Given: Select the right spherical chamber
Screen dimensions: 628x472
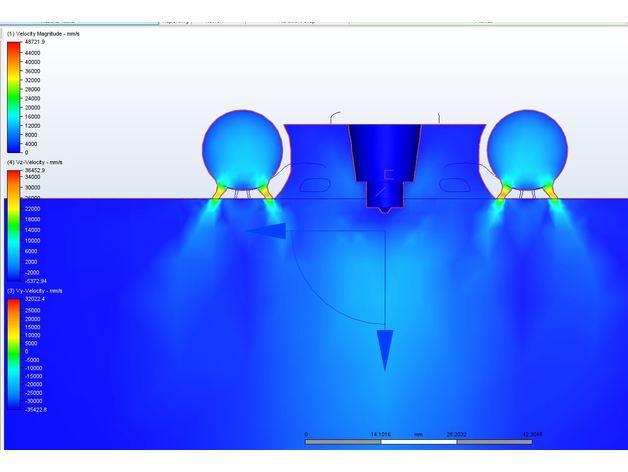Looking at the screenshot, I should 526,143.
